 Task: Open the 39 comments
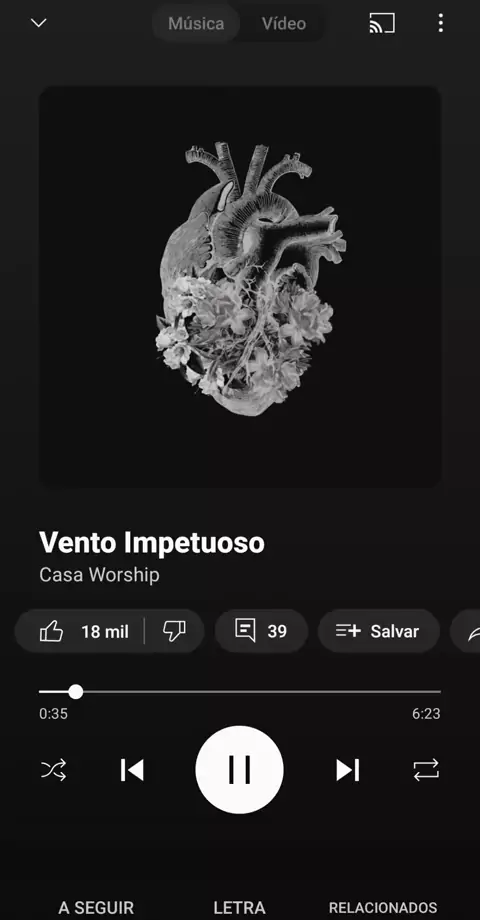coord(261,631)
